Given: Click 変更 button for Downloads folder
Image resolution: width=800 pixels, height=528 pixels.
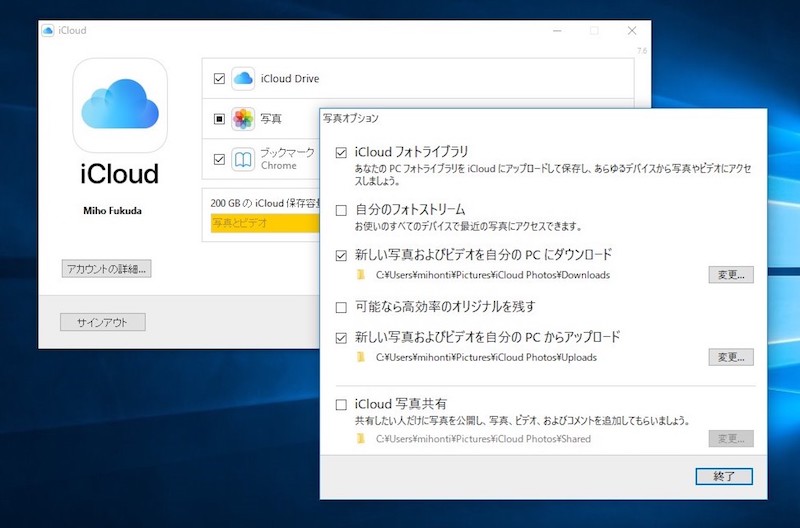Looking at the screenshot, I should coord(731,275).
